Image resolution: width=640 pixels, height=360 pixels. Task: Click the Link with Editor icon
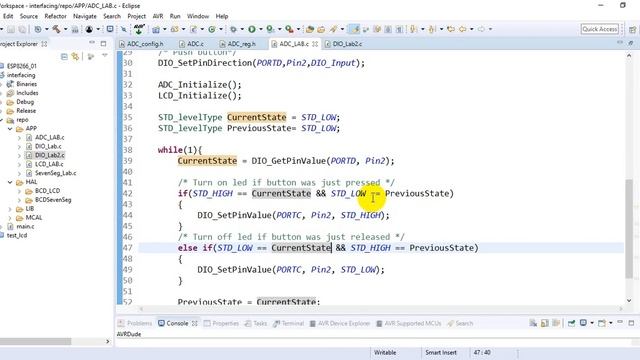75,56
